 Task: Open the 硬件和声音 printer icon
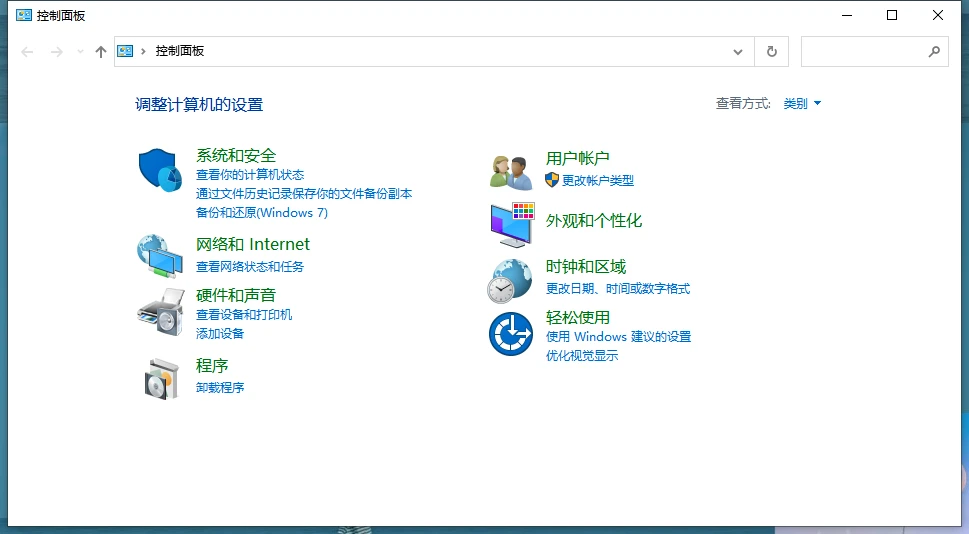[161, 312]
